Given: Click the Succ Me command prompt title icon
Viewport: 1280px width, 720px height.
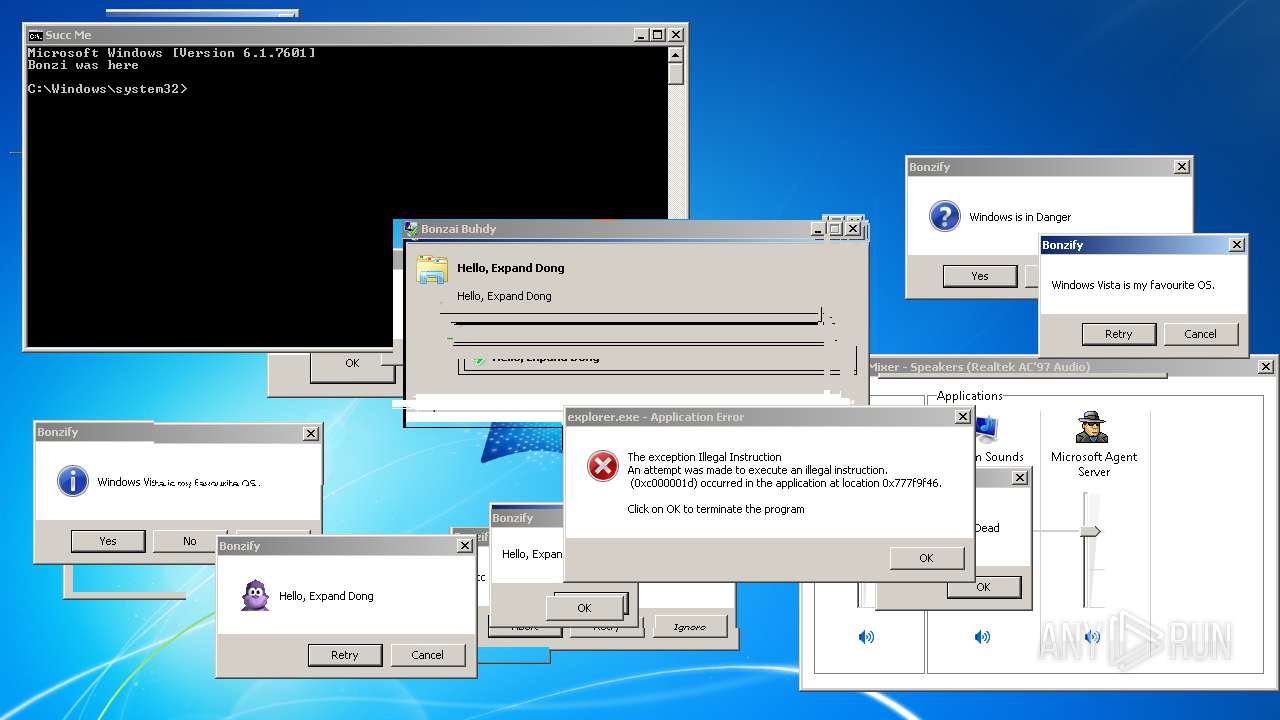Looking at the screenshot, I should pyautogui.click(x=35, y=35).
